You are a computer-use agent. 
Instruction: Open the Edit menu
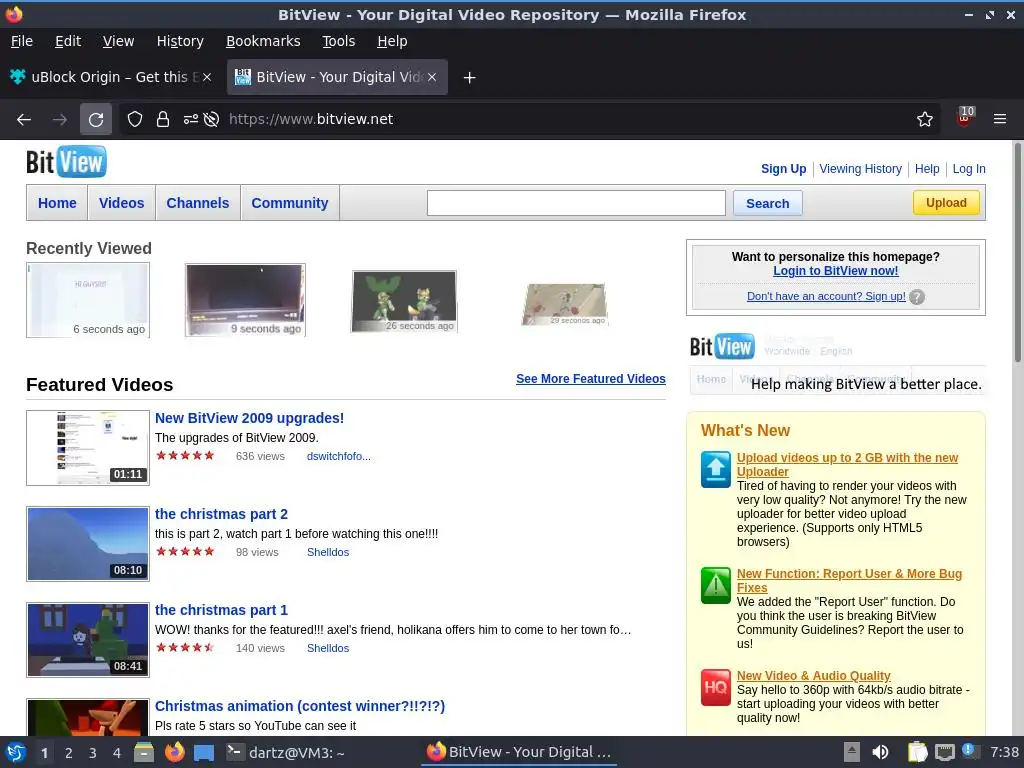[x=68, y=41]
